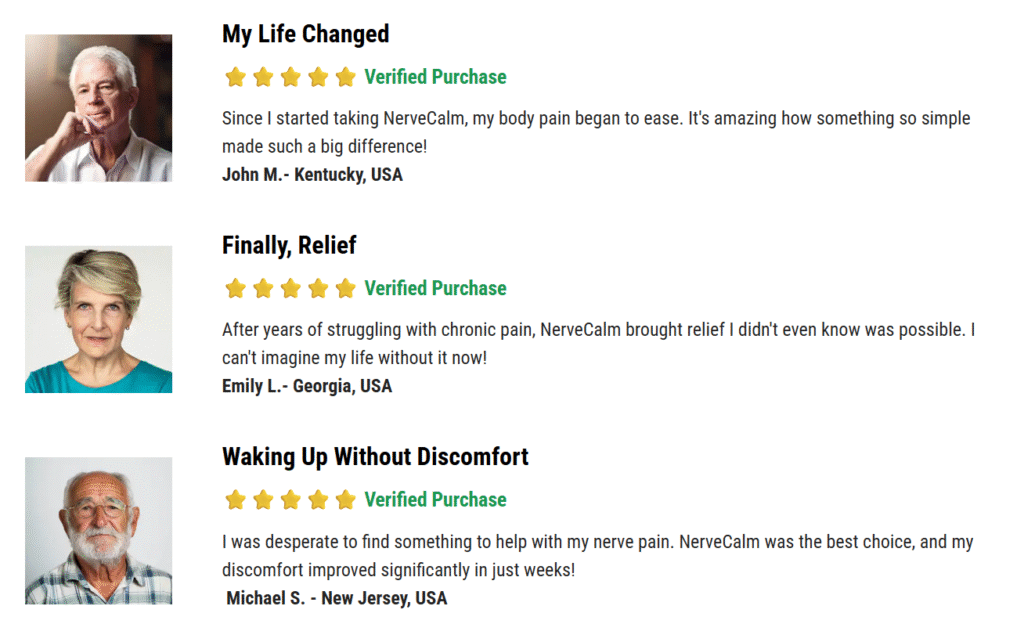Viewport: 1024px width, 624px height.
Task: Click the fourth star under Finally, Relief
Action: (x=318, y=288)
